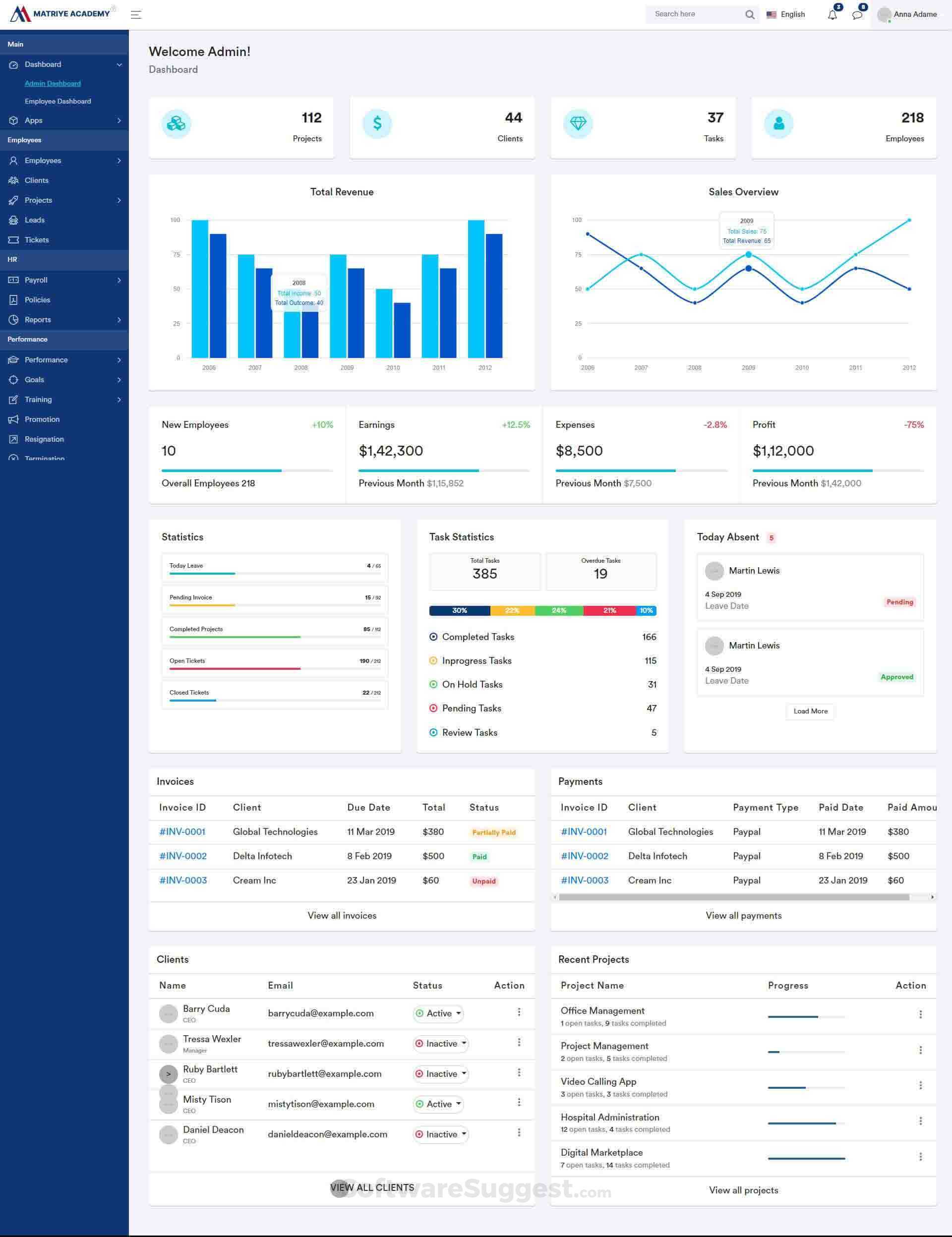Open Barry Cuda's Active status dropdown
Screen dimensions: 952x1237
click(x=438, y=1013)
